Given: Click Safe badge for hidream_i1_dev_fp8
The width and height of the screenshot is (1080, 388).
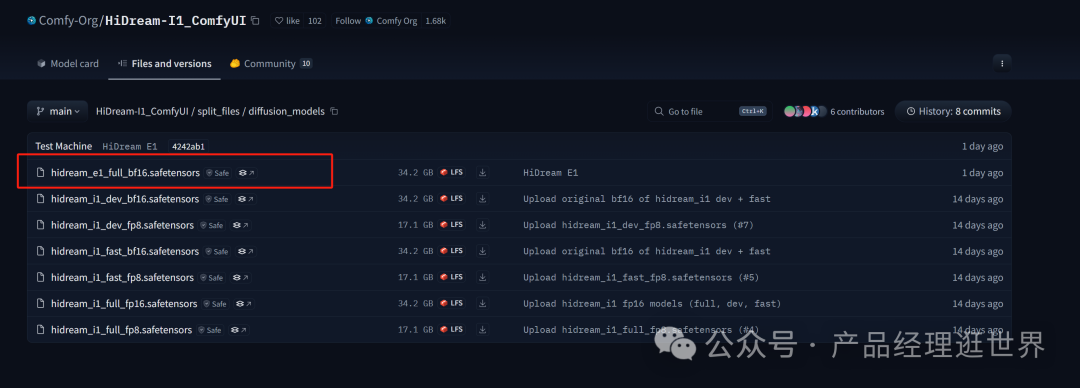Looking at the screenshot, I should coord(211,225).
